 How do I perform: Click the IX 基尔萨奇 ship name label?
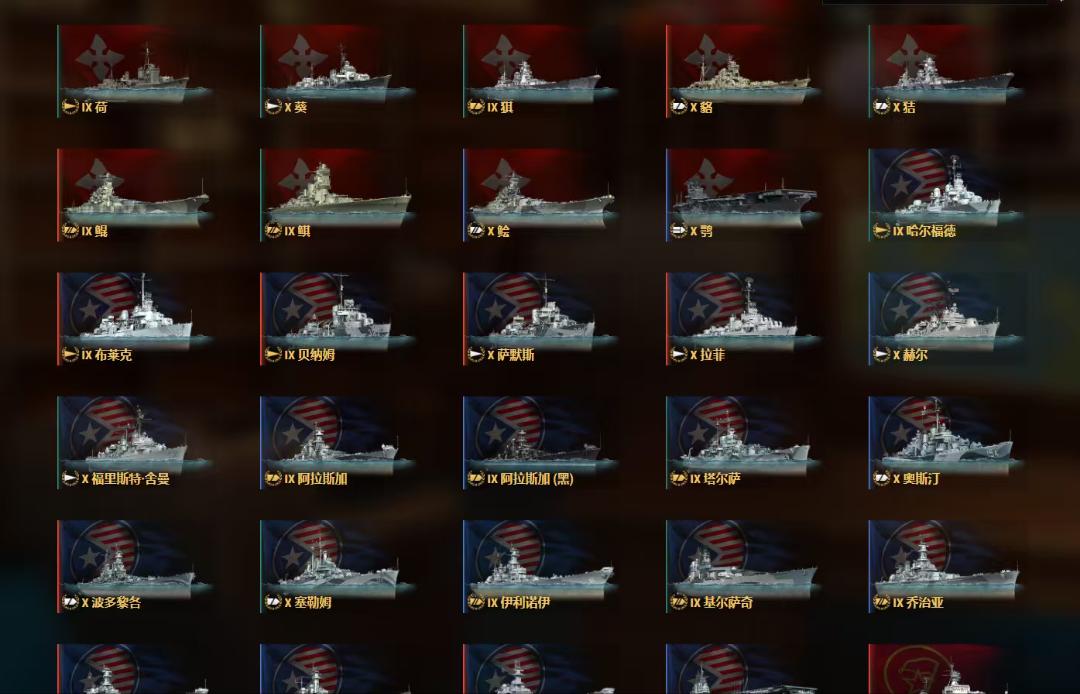click(x=721, y=602)
